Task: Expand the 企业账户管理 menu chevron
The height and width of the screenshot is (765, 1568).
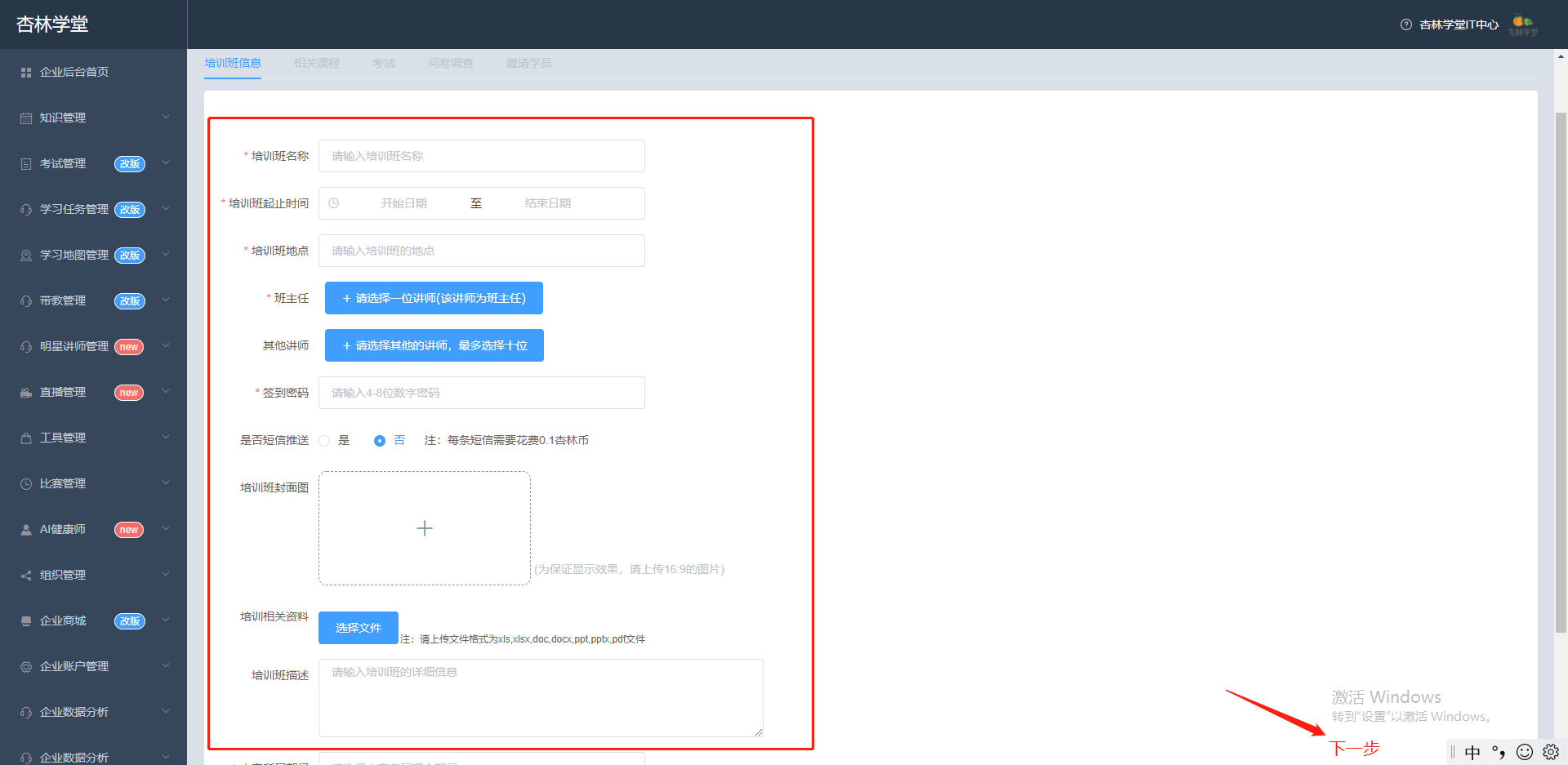Action: [166, 666]
